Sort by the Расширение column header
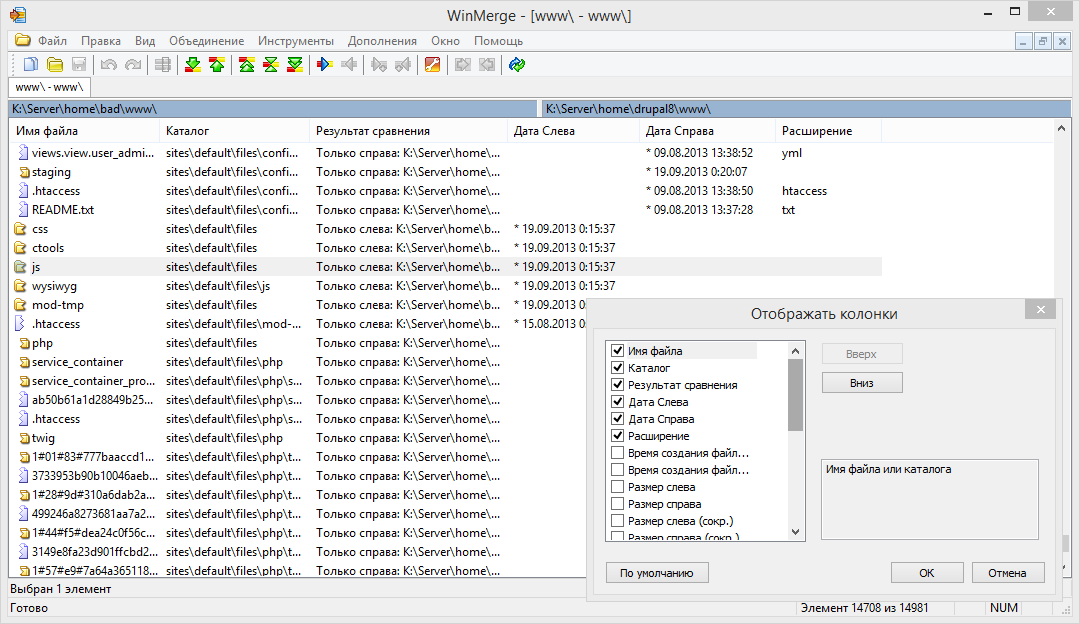 pos(829,131)
